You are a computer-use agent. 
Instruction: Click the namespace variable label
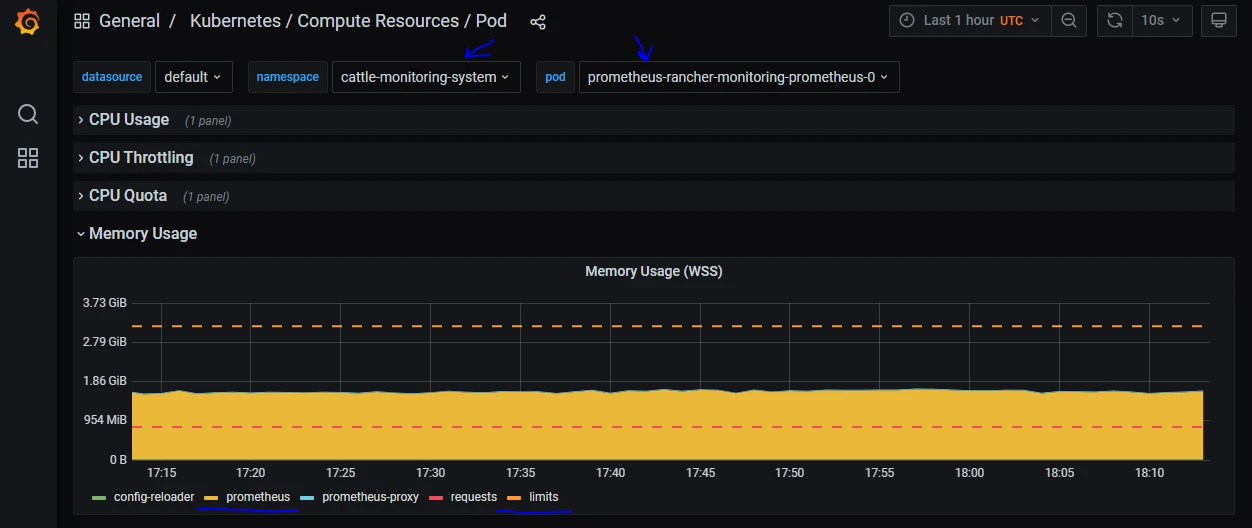point(288,77)
